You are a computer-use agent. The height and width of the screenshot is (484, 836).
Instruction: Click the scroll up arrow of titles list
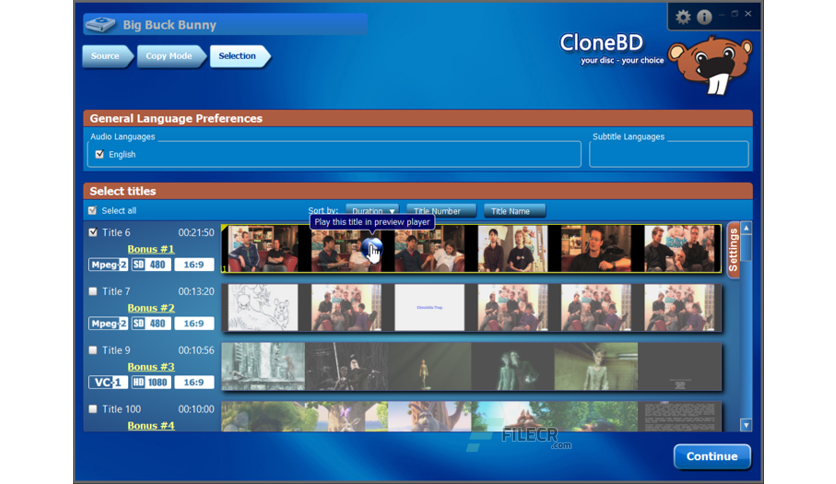(746, 228)
